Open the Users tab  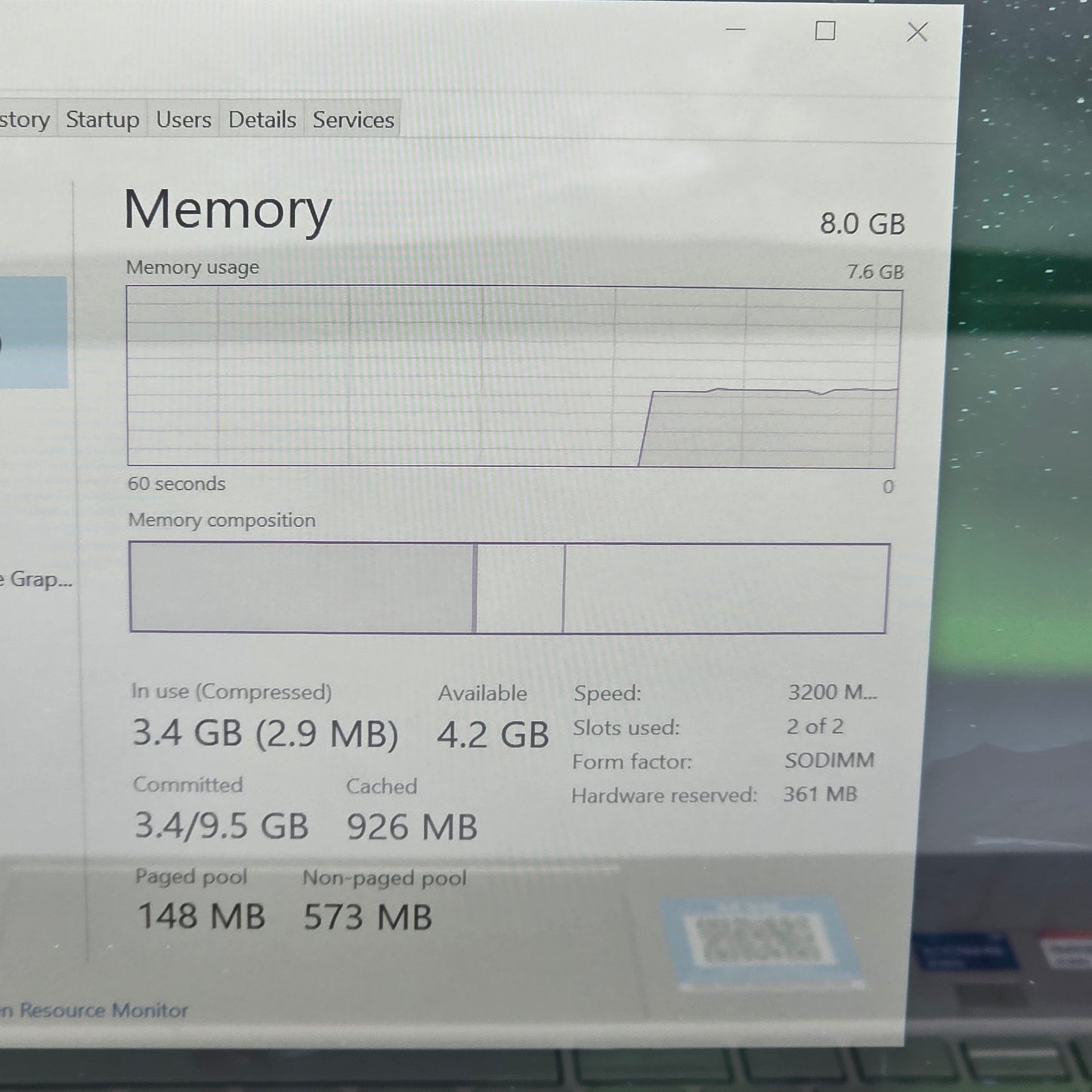pos(184,119)
